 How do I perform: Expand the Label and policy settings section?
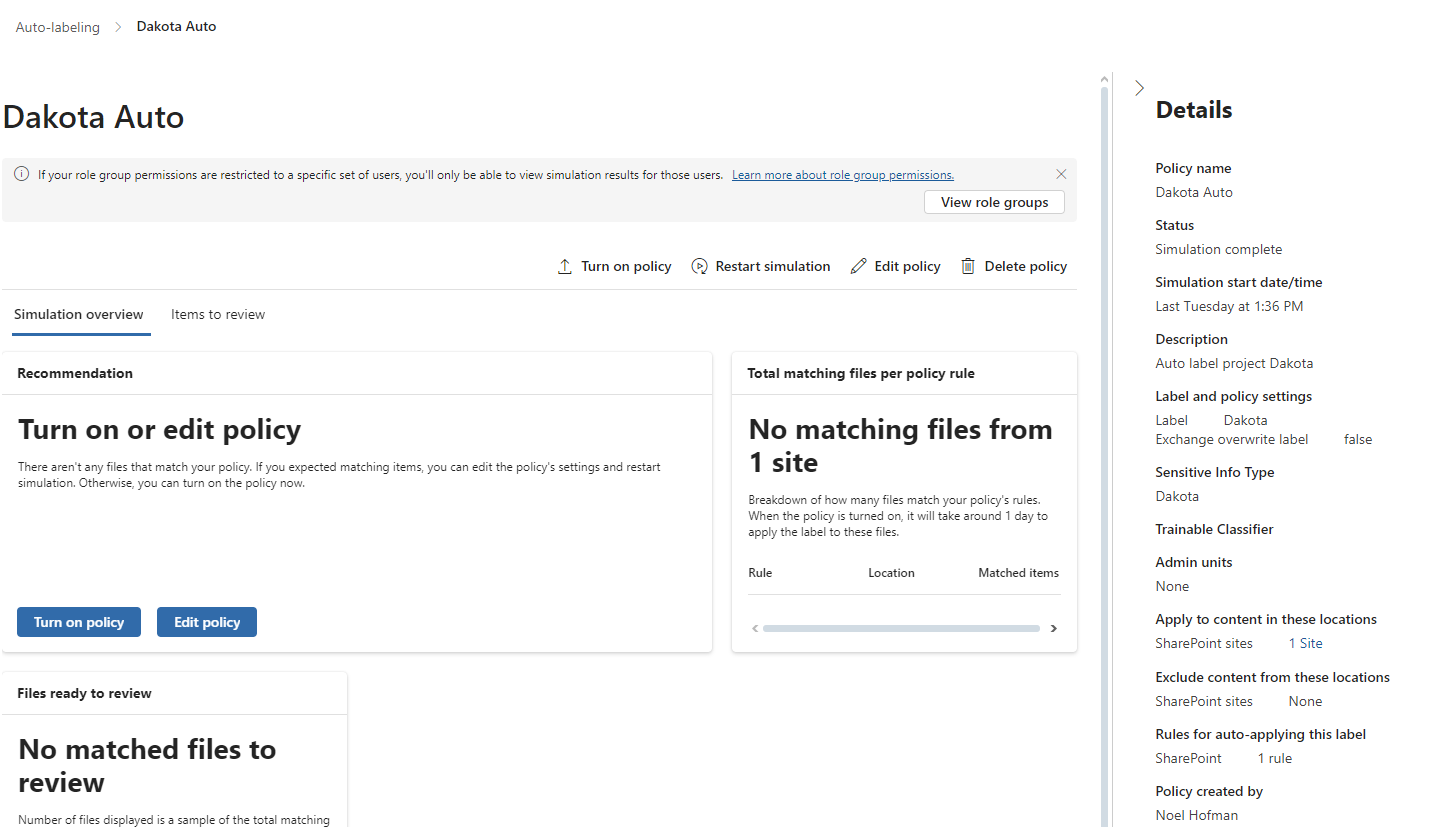point(1233,396)
